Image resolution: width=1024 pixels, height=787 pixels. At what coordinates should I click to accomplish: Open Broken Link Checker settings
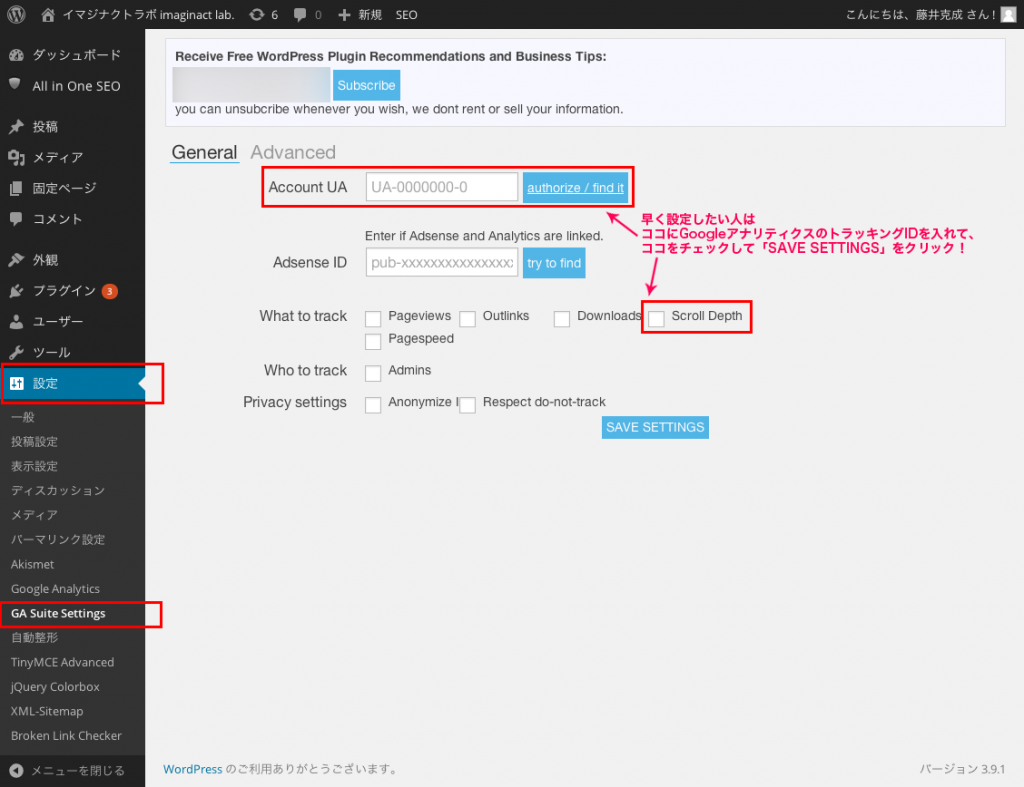point(66,735)
